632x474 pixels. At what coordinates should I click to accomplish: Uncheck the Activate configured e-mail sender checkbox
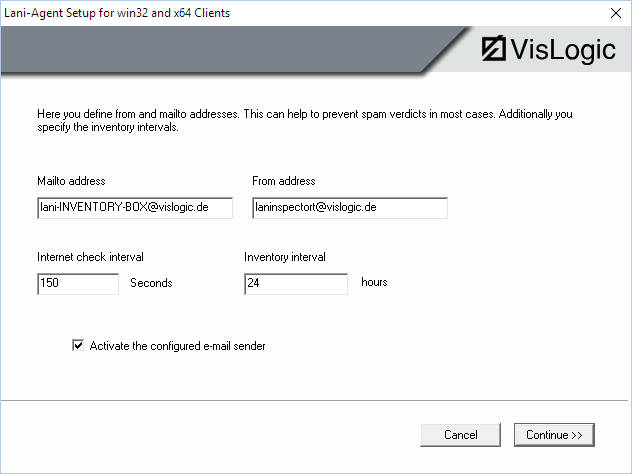[78, 346]
